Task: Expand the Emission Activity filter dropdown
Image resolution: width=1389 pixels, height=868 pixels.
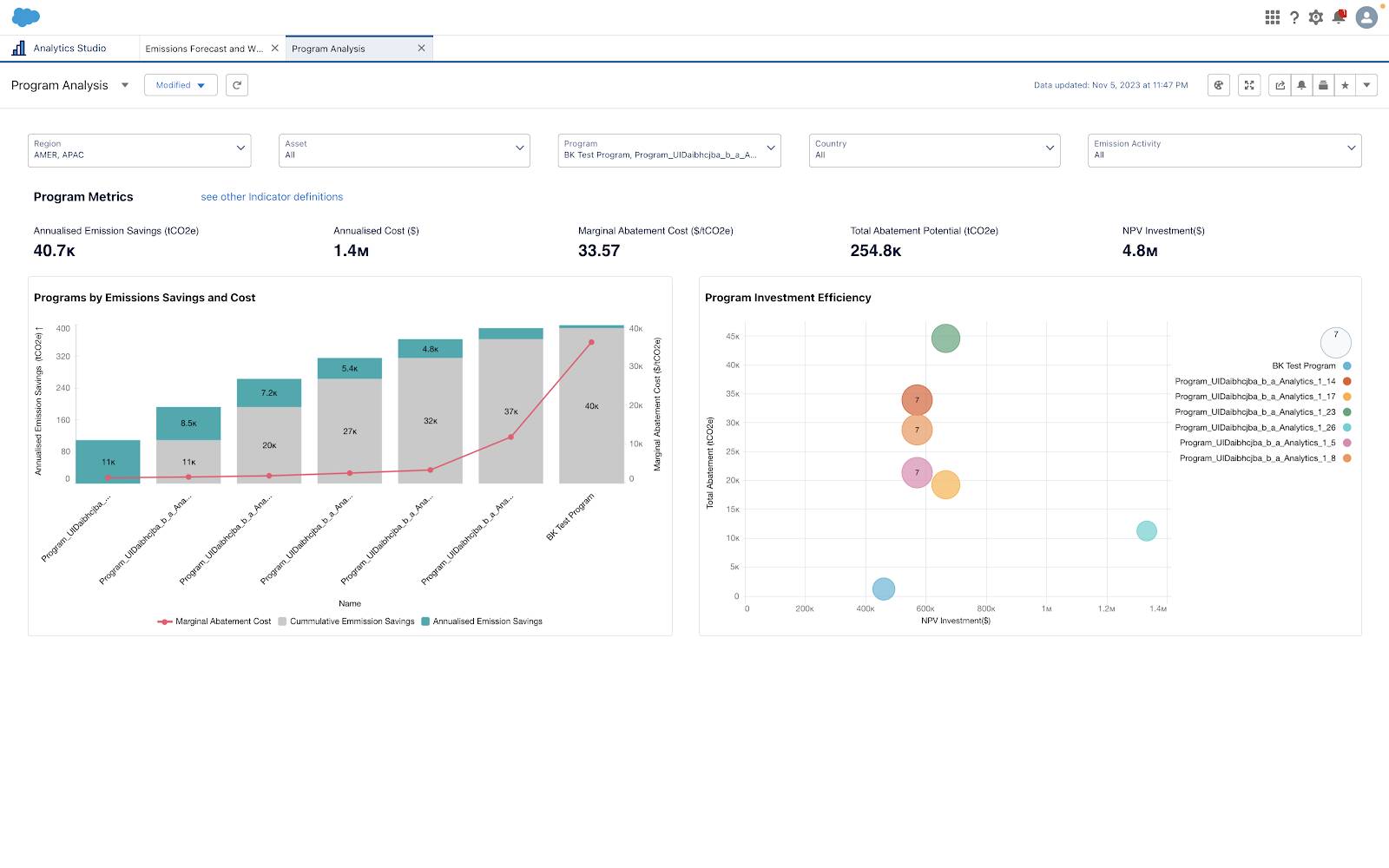Action: (x=1225, y=150)
